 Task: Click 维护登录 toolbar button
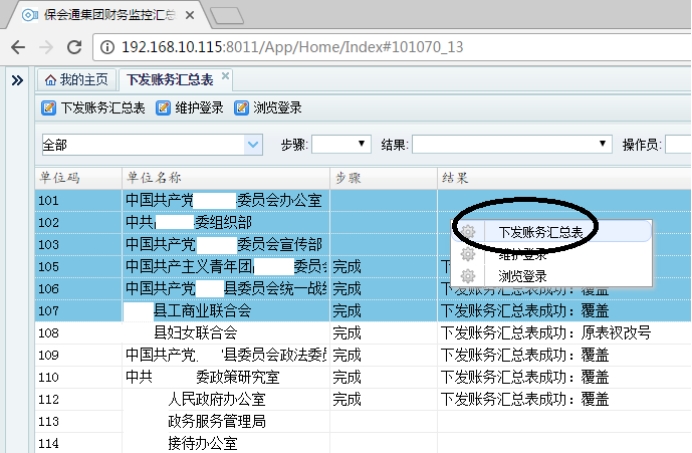tap(189, 108)
